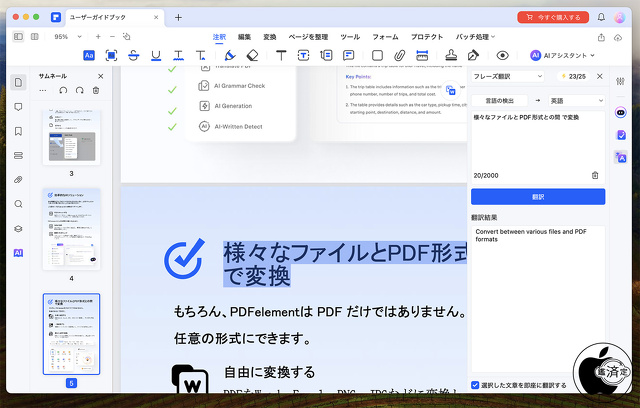Choose the rectangle shape tool
Screen dimensions: 640x408
377,55
